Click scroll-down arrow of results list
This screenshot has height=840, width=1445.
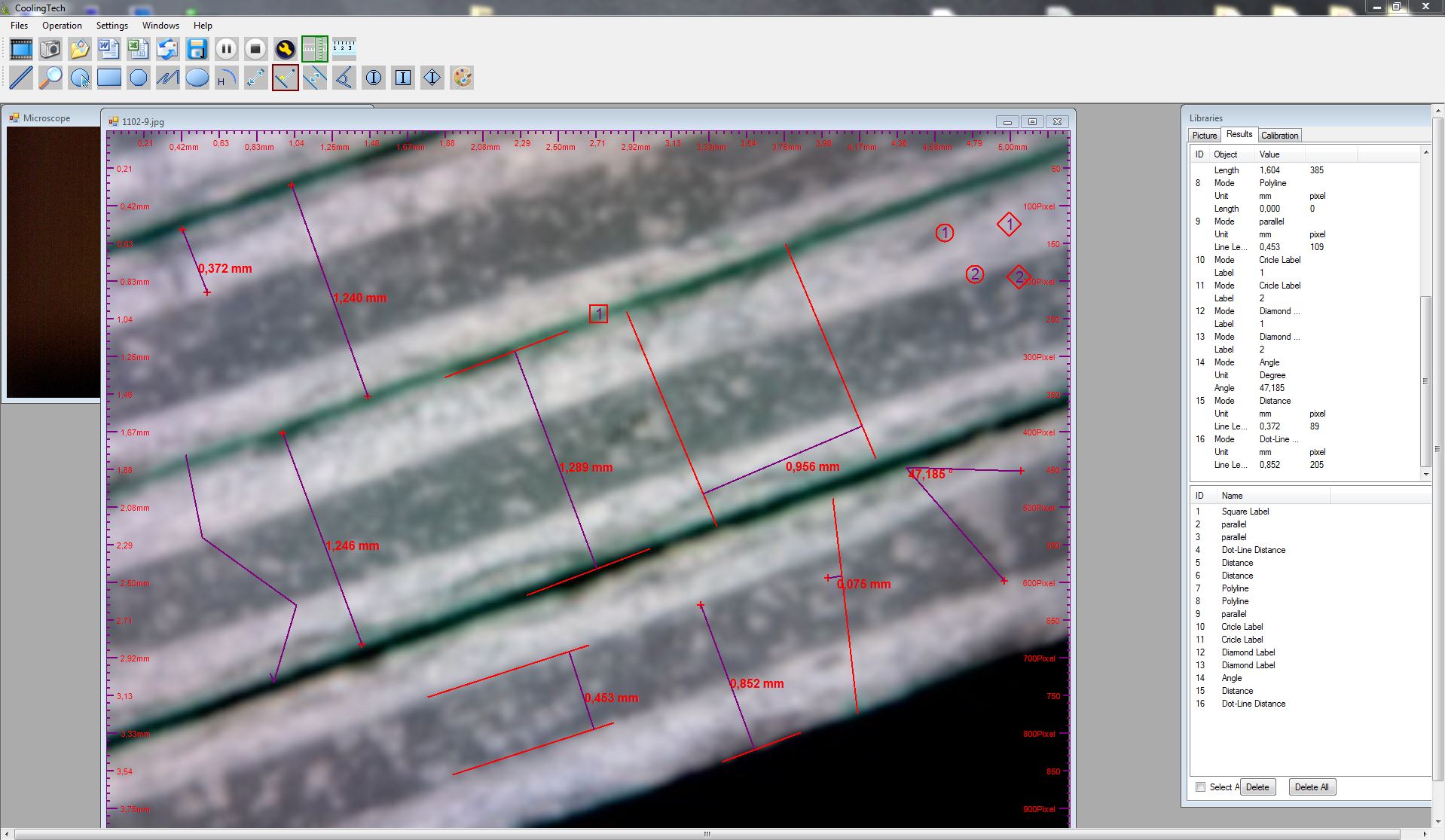point(1425,475)
